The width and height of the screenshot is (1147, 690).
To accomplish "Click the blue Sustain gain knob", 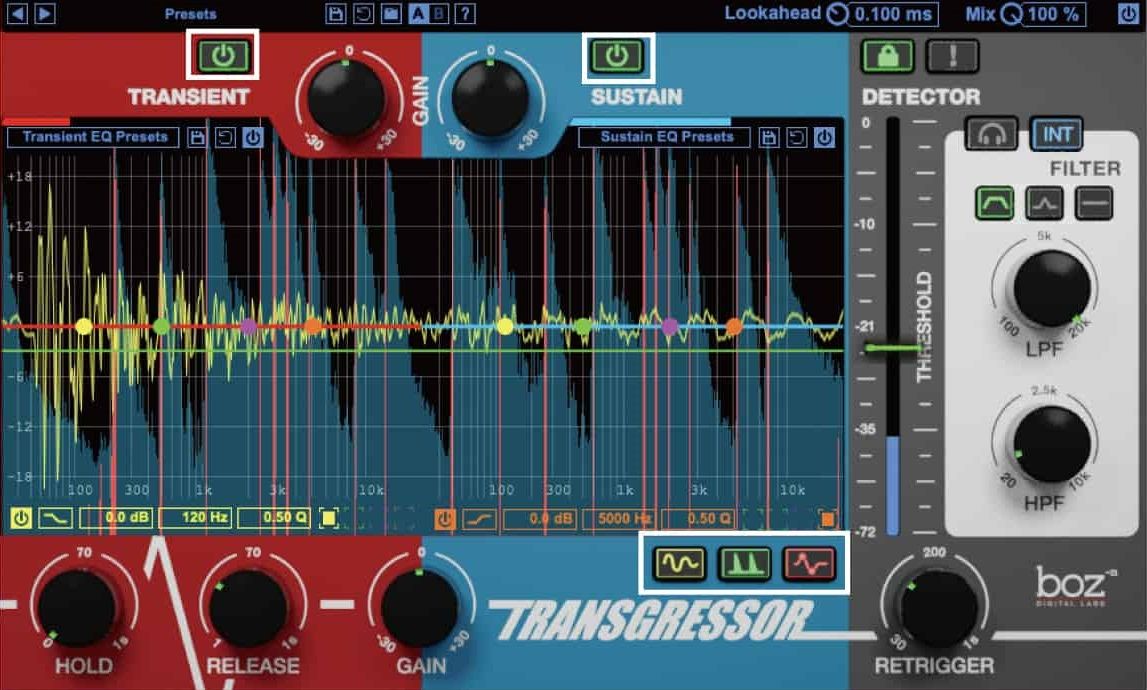I will [x=489, y=97].
